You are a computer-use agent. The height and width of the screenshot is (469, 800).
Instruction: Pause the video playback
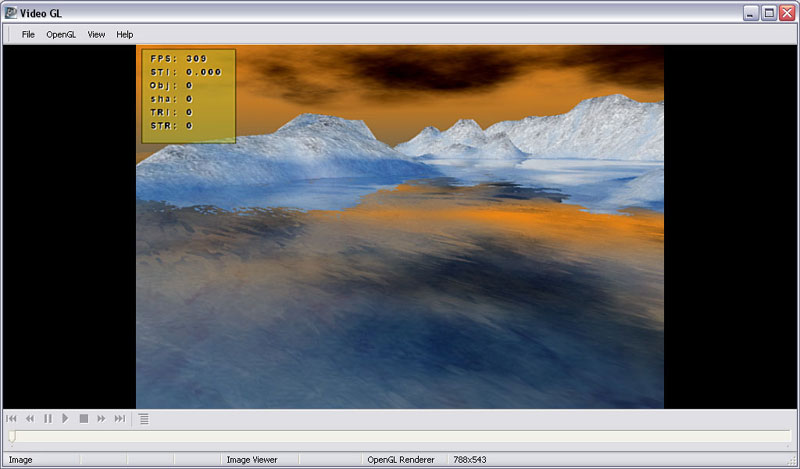point(47,419)
